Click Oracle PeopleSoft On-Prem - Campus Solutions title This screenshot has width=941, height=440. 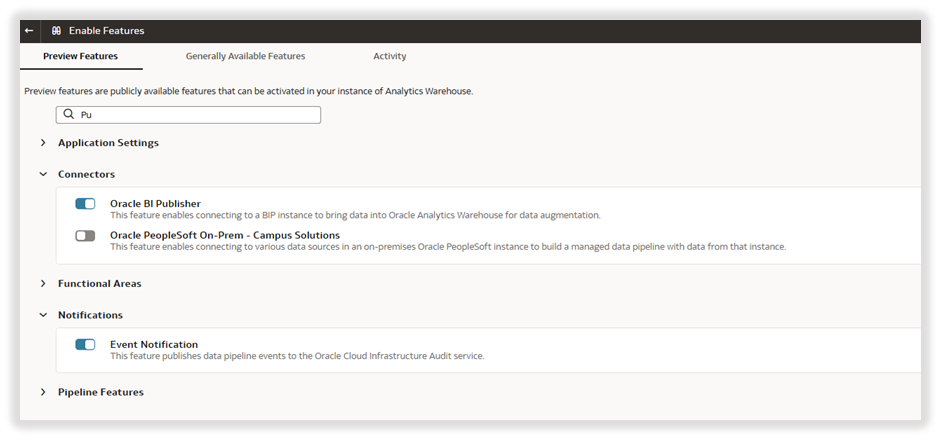(225, 235)
